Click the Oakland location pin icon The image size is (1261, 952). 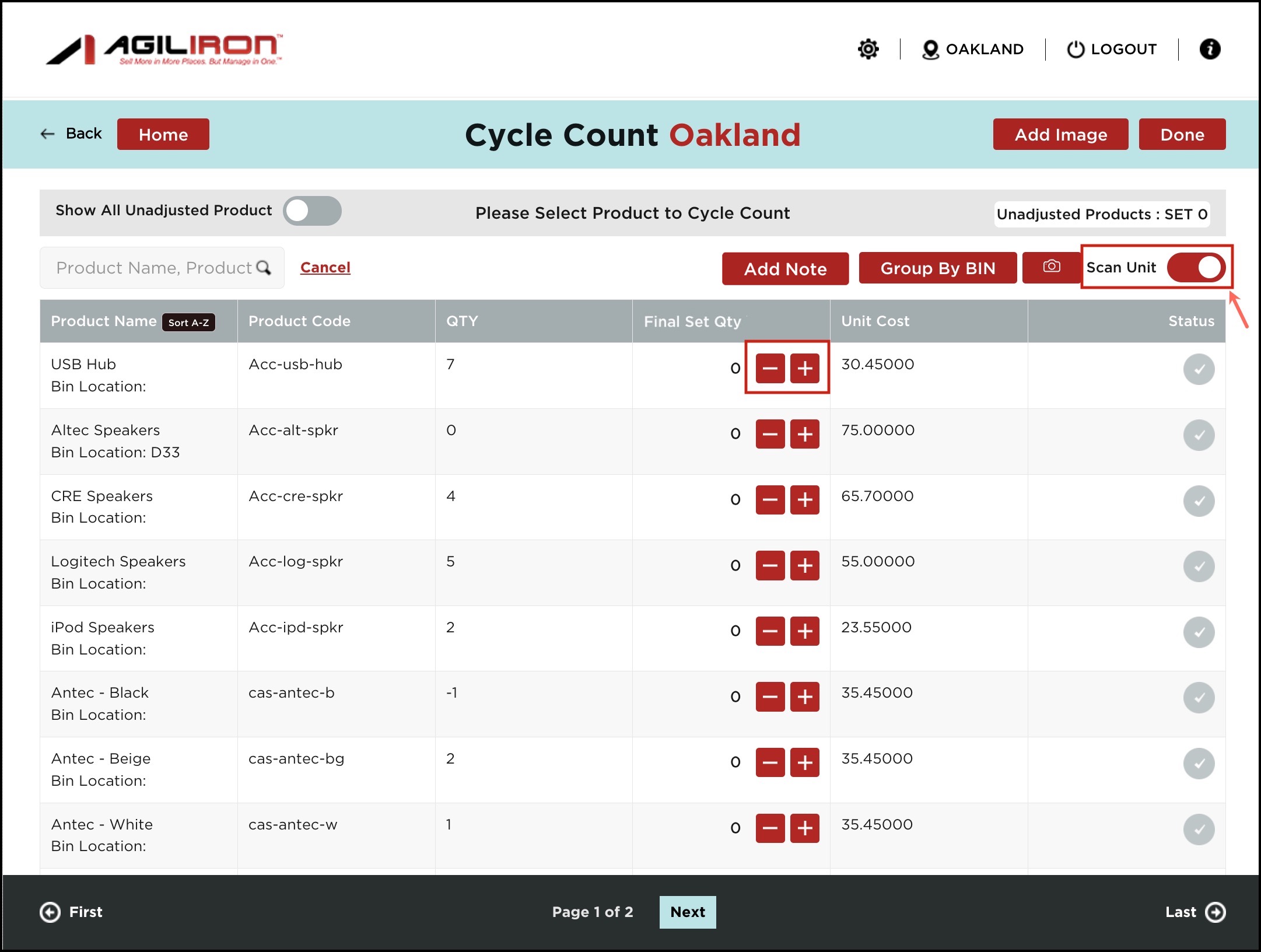point(930,50)
